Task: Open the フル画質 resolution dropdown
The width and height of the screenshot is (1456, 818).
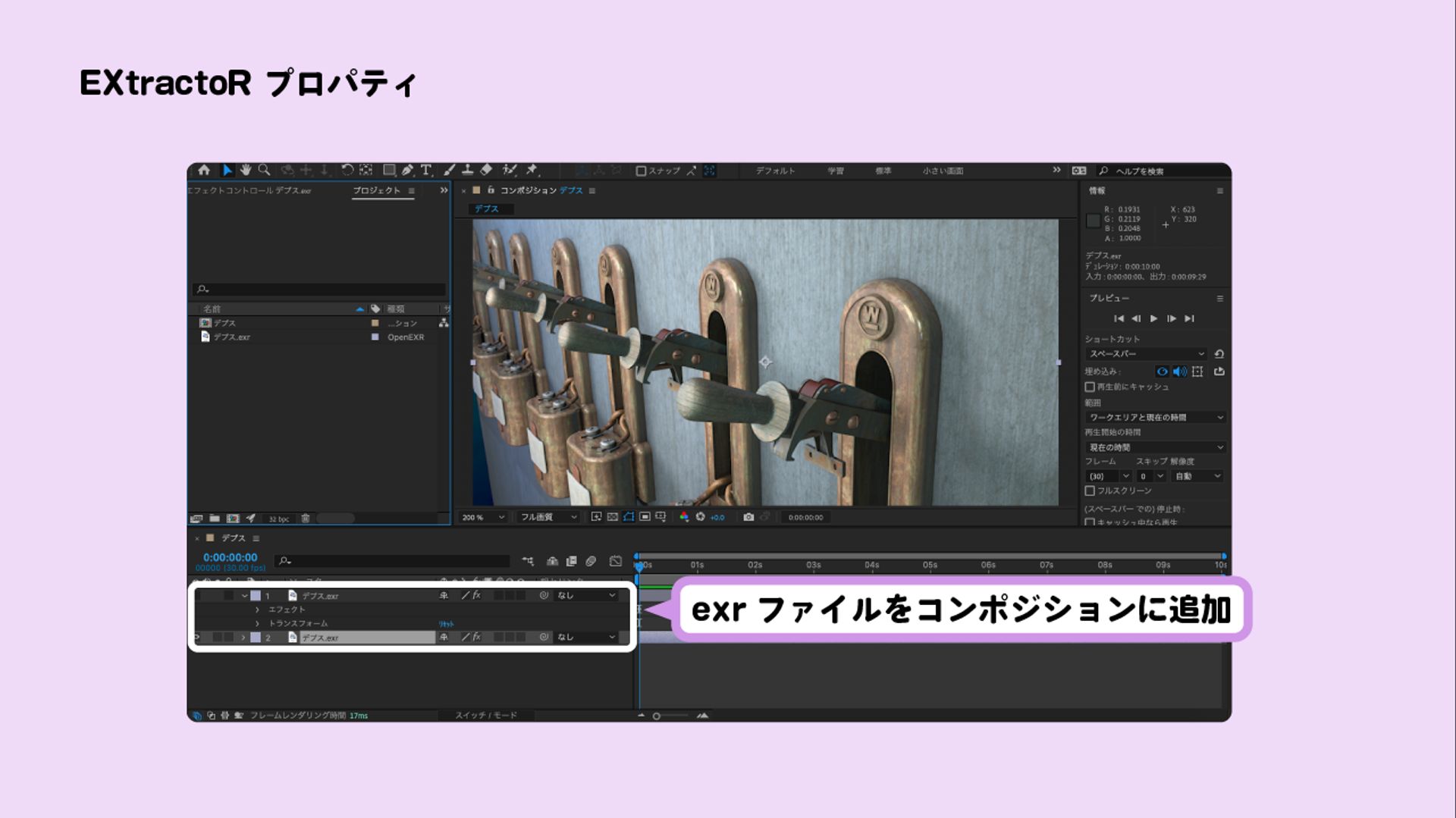Action: click(548, 517)
